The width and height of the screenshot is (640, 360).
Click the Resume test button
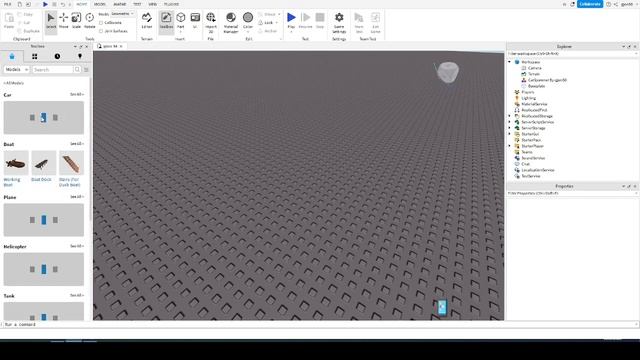tap(305, 21)
